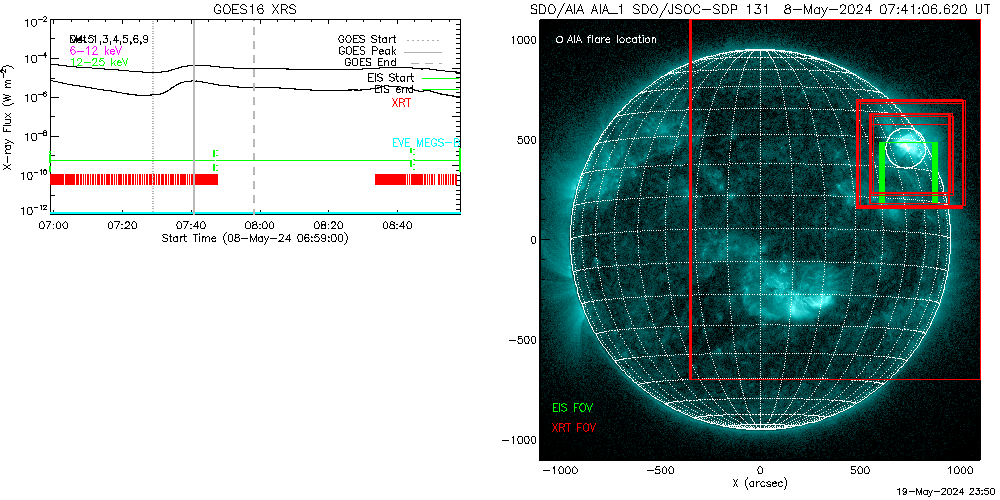This screenshot has width=1000, height=500.
Task: Click the '-500' x-axis tick on solar image
Action: click(659, 471)
